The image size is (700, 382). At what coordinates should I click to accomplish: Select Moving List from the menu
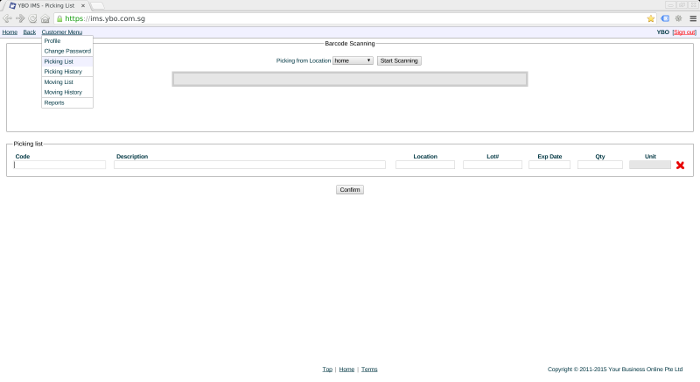click(67, 82)
